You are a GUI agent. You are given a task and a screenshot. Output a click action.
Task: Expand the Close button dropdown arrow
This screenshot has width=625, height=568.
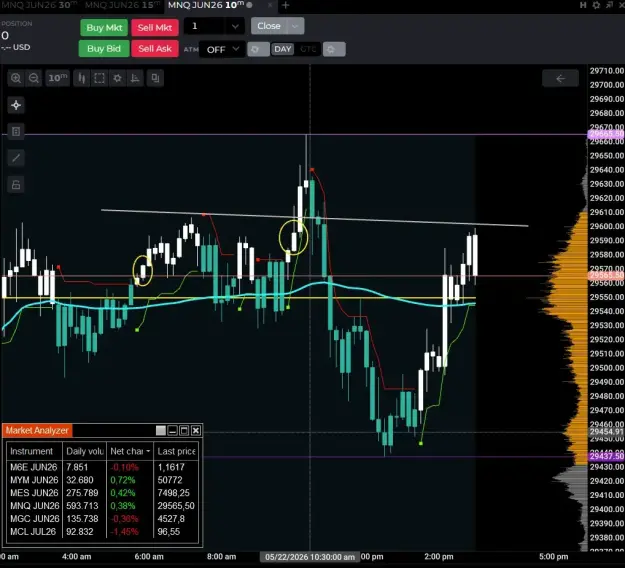[x=295, y=26]
